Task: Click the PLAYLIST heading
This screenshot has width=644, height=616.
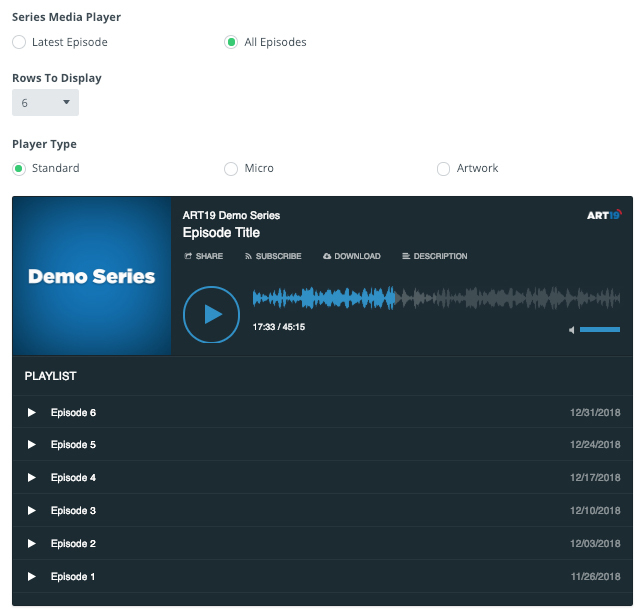Action: (51, 376)
